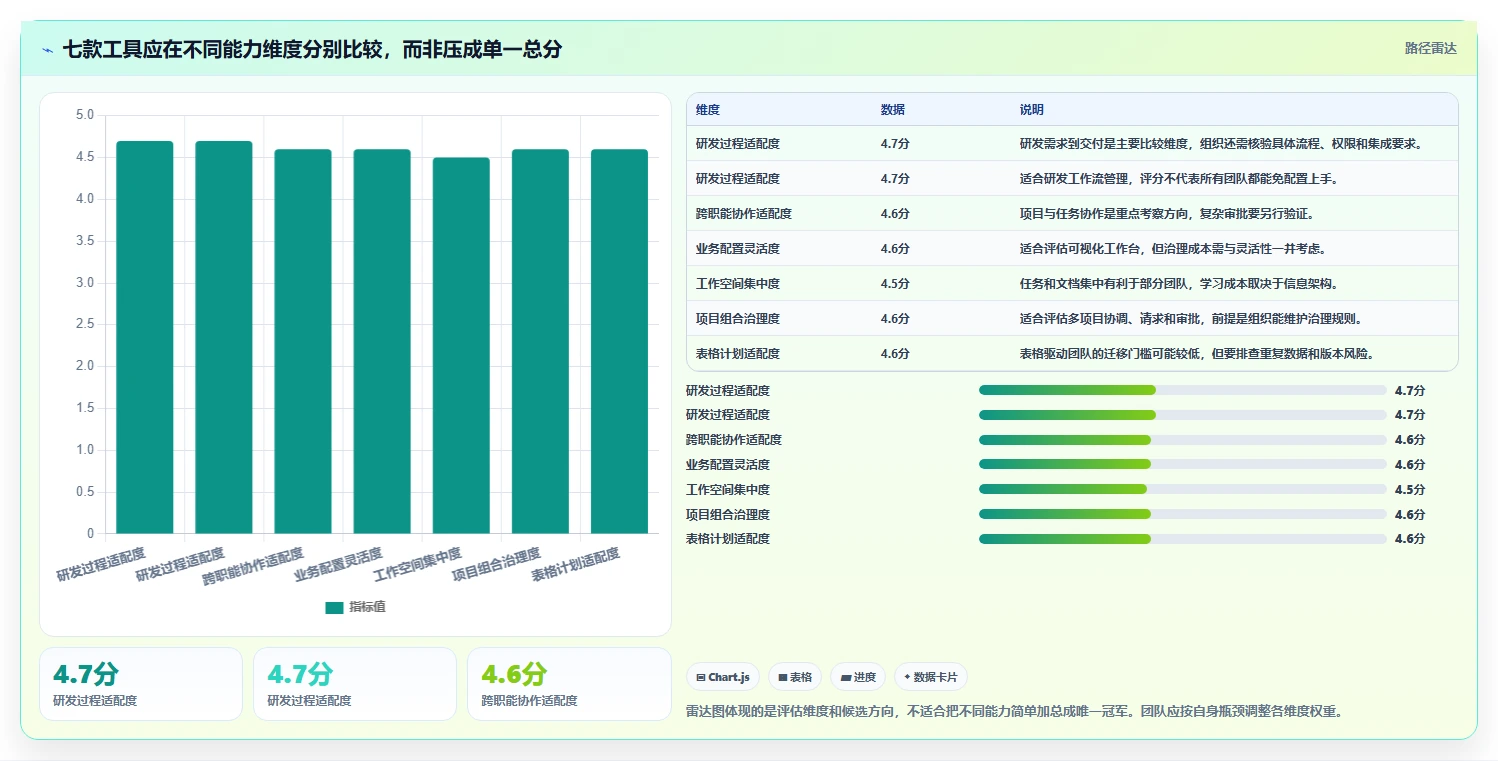Viewport: 1498px width, 761px height.
Task: Click 表格计划适配度 cell in the table
Action: (x=738, y=354)
